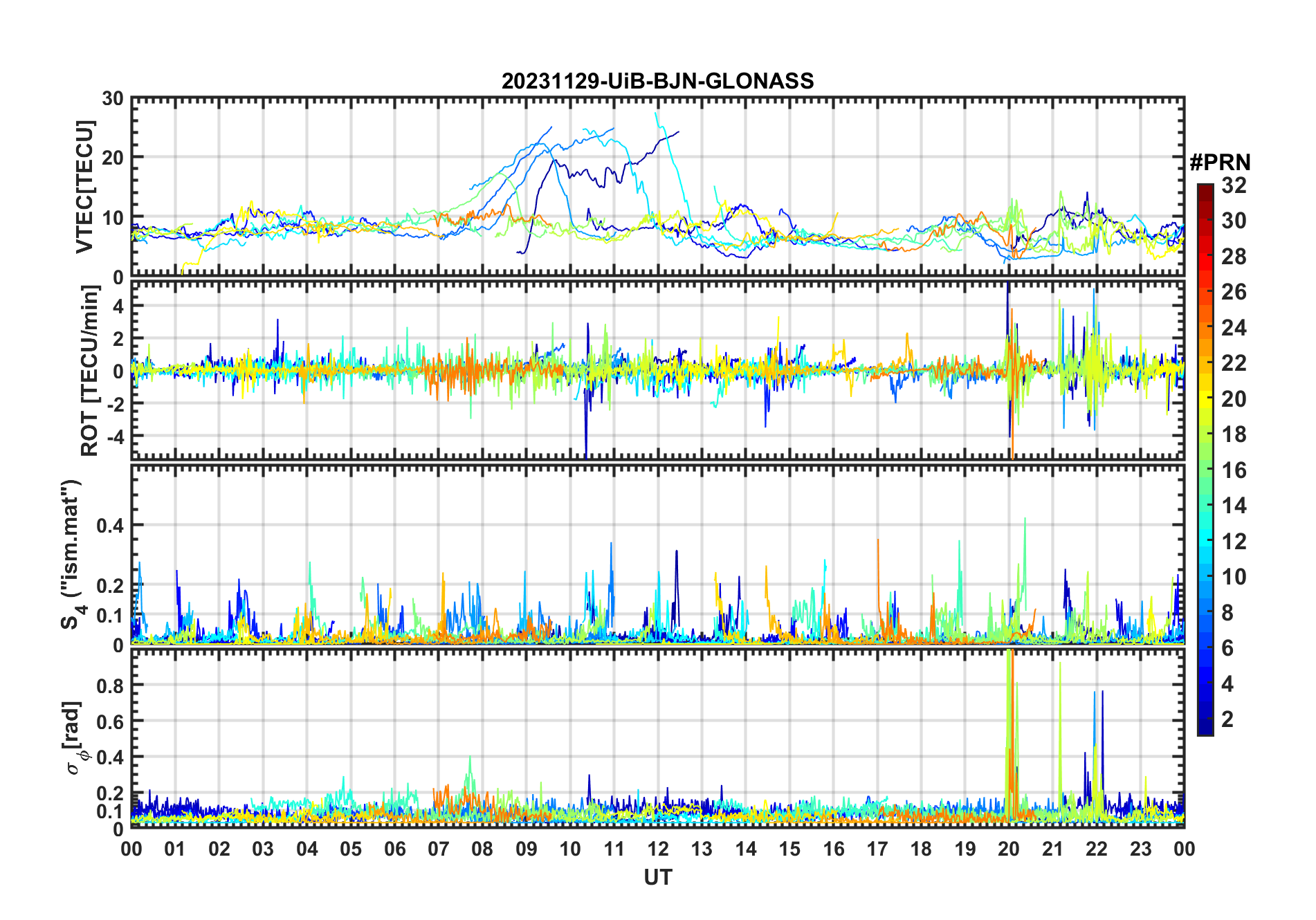Click the ROT plot panel

[657, 370]
